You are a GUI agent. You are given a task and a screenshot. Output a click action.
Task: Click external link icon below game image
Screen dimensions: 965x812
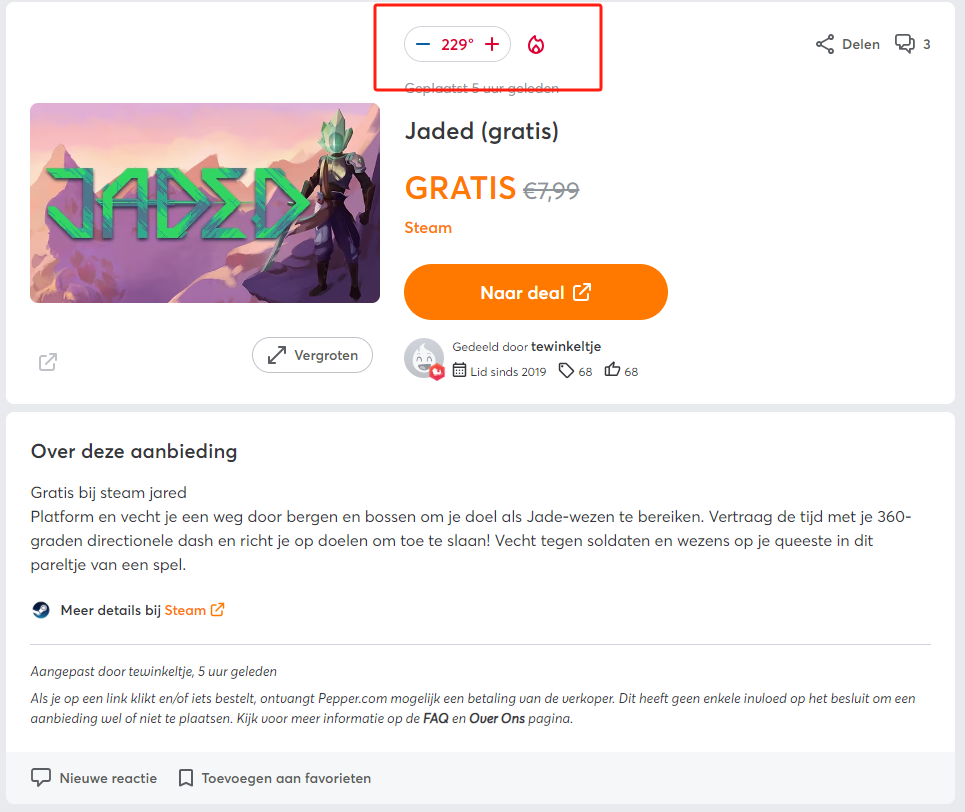(47, 362)
